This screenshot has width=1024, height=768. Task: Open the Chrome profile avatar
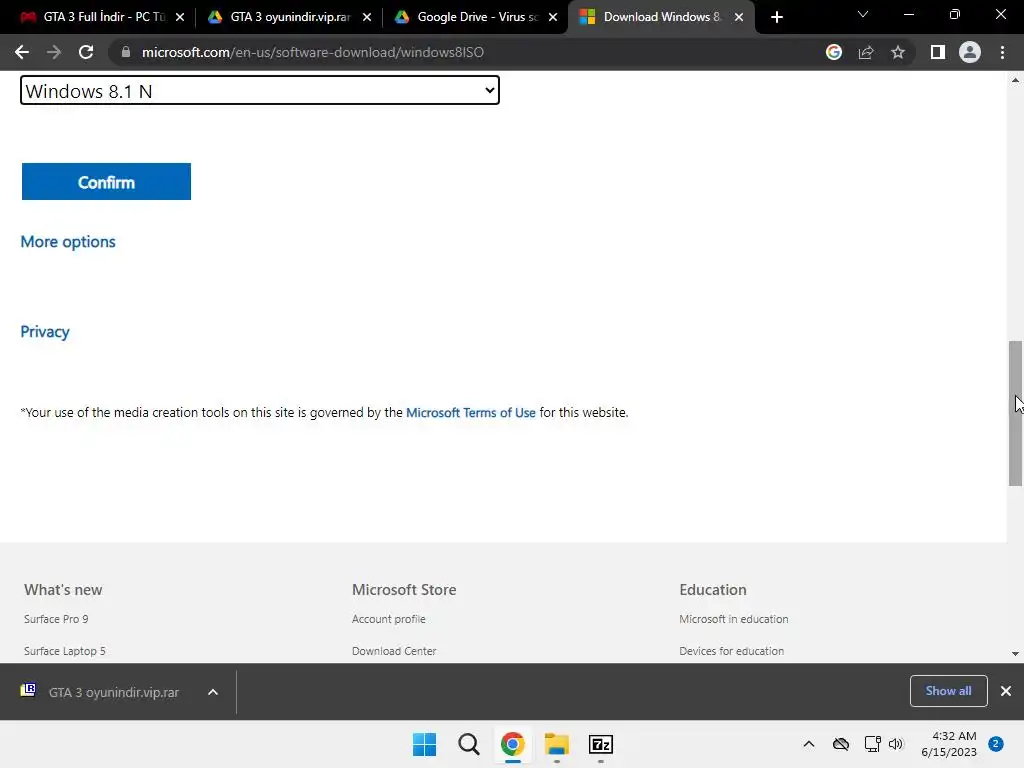970,52
